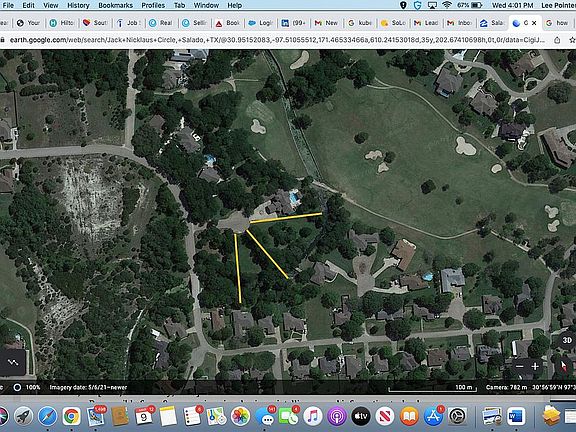576x432 pixels.
Task: Switch to the Southwest tab
Action: point(95,23)
